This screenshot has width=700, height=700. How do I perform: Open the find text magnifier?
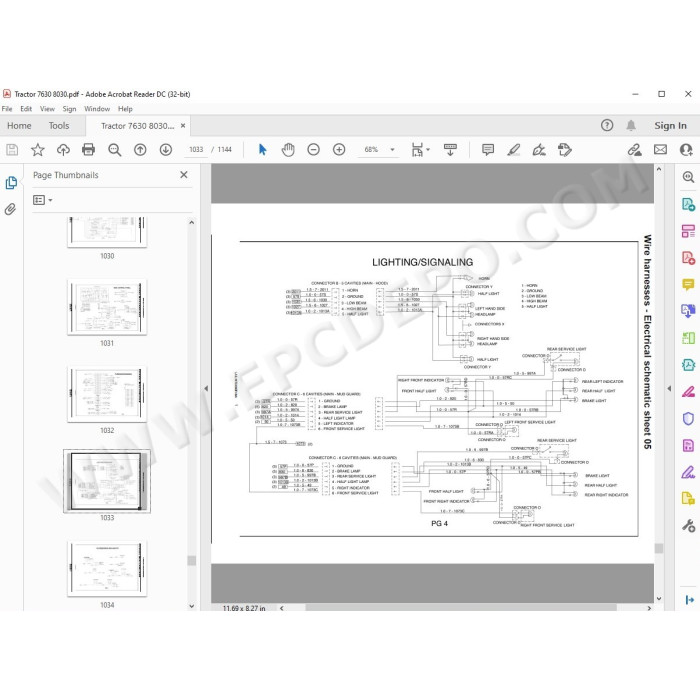pos(114,150)
